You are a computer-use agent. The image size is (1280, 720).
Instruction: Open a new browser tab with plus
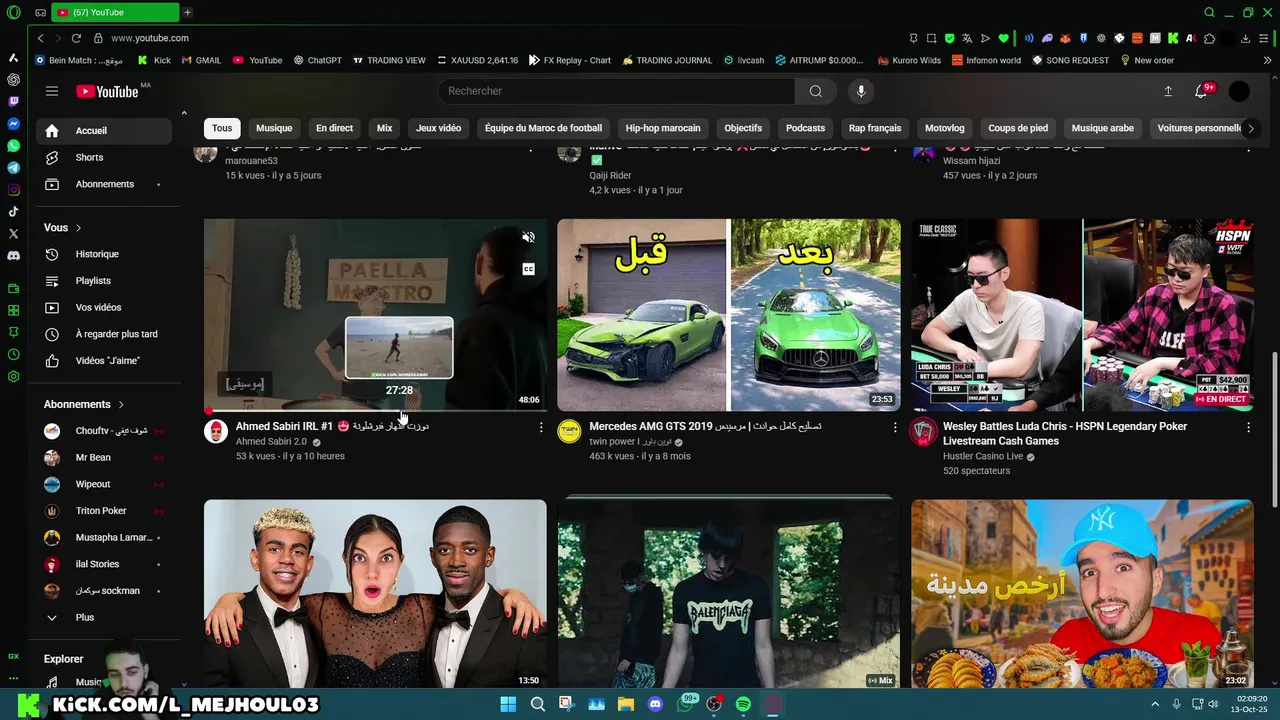(187, 12)
